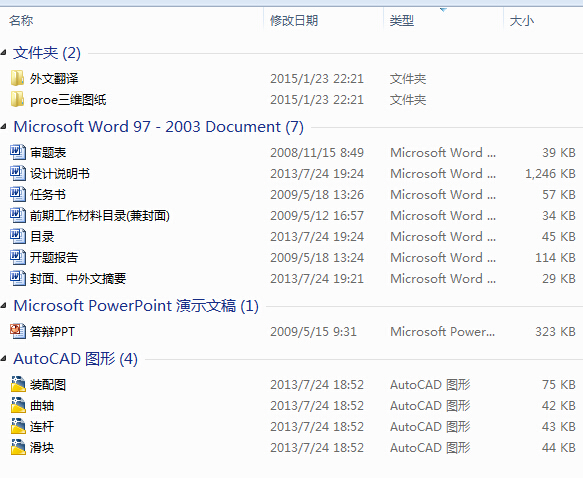Sort by the 修改日期 column header
Screen dimensions: 583x478
pos(294,20)
